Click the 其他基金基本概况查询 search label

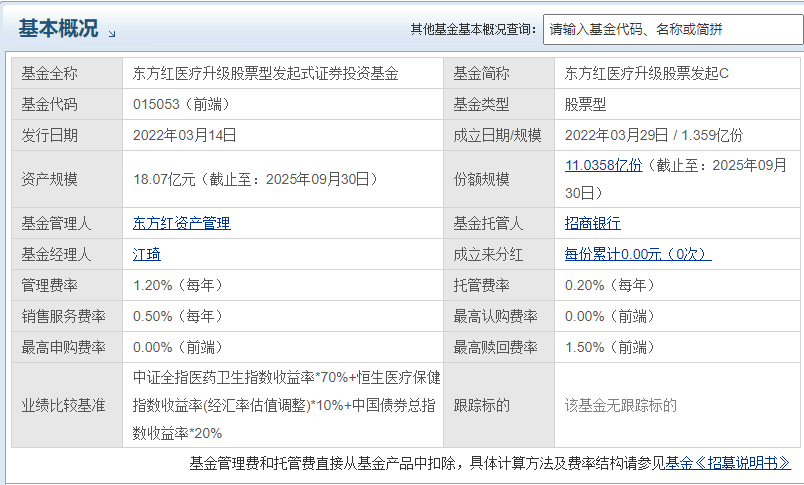pyautogui.click(x=473, y=29)
